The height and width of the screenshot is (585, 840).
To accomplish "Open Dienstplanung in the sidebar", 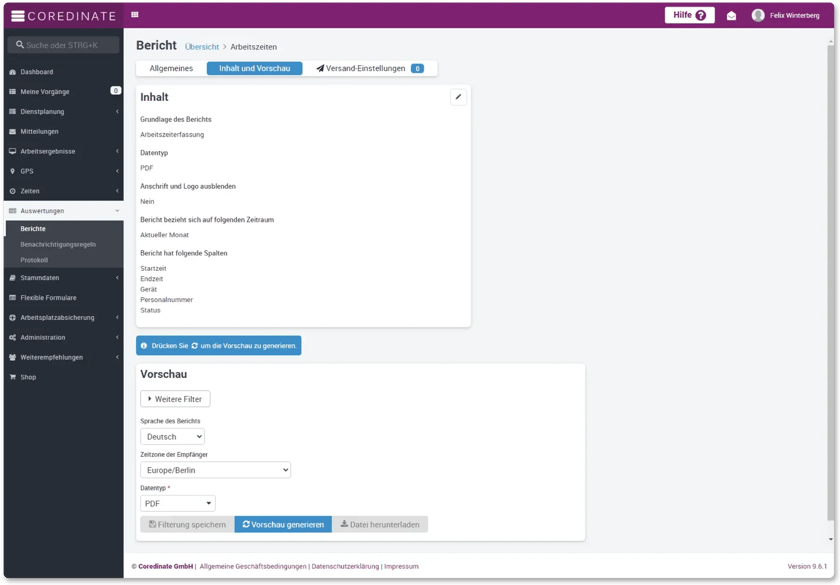I will click(x=44, y=111).
